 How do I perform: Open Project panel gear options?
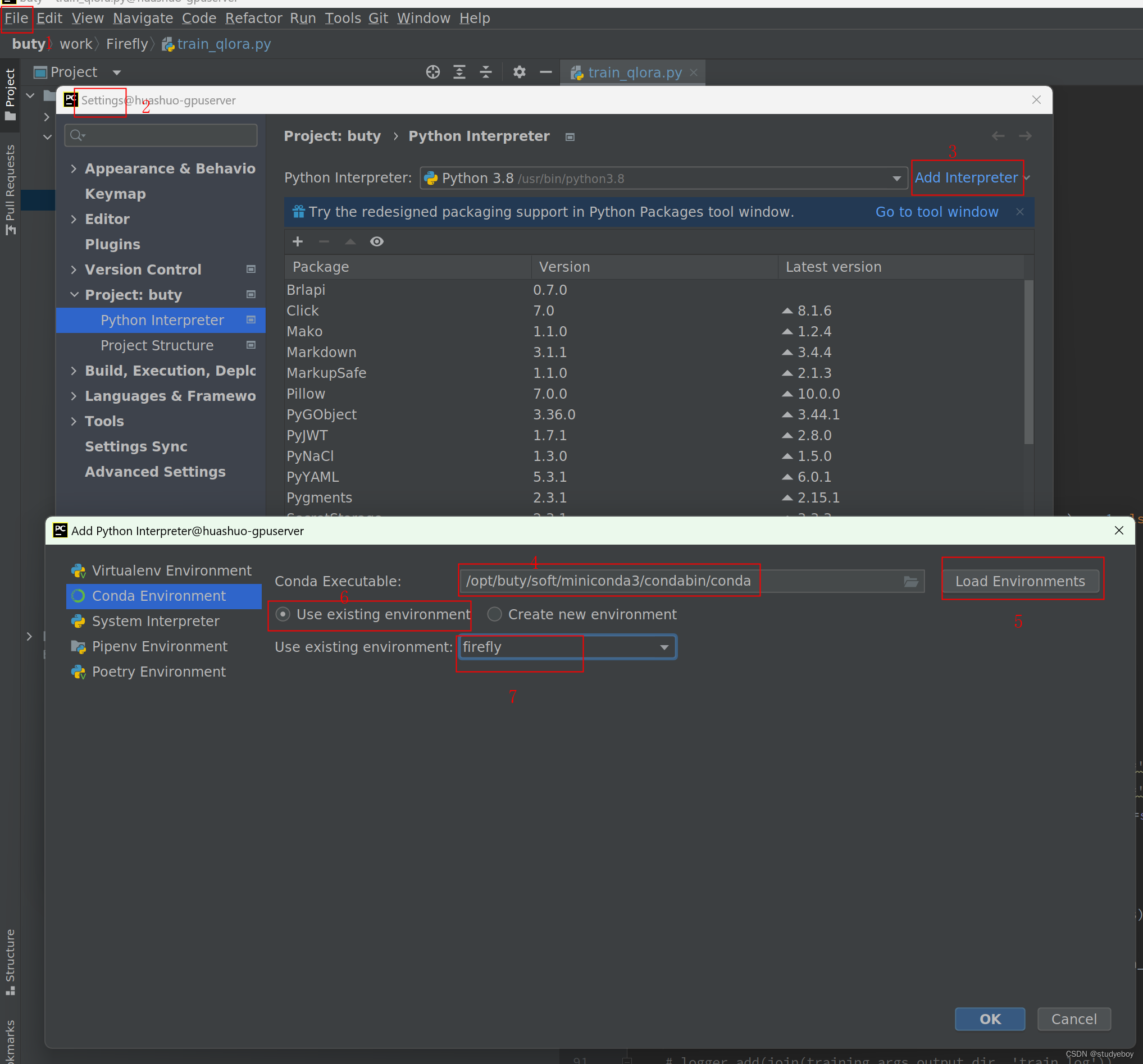pyautogui.click(x=519, y=72)
